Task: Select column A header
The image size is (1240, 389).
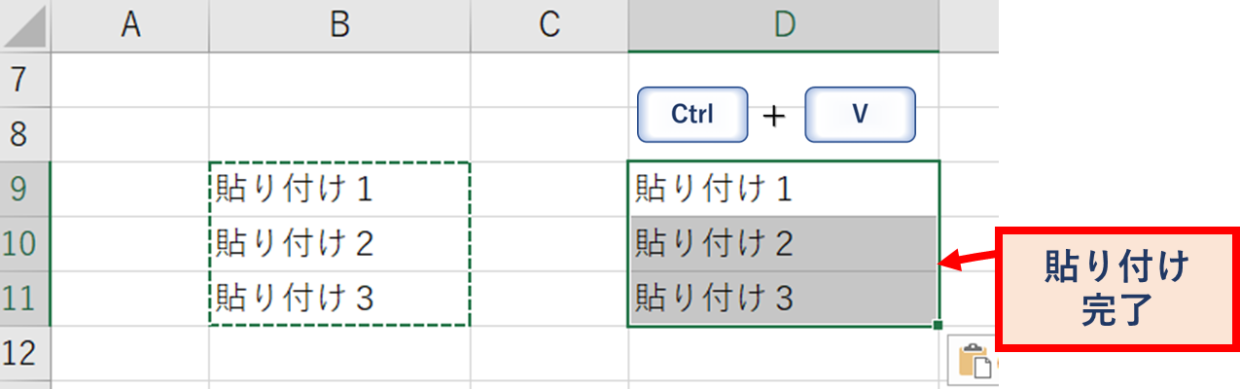Action: click(x=129, y=26)
